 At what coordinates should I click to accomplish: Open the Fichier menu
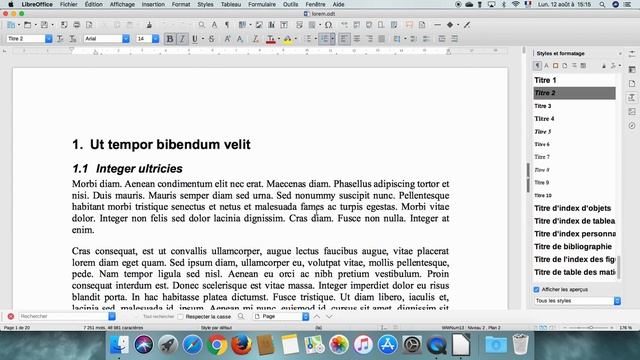[x=68, y=4]
